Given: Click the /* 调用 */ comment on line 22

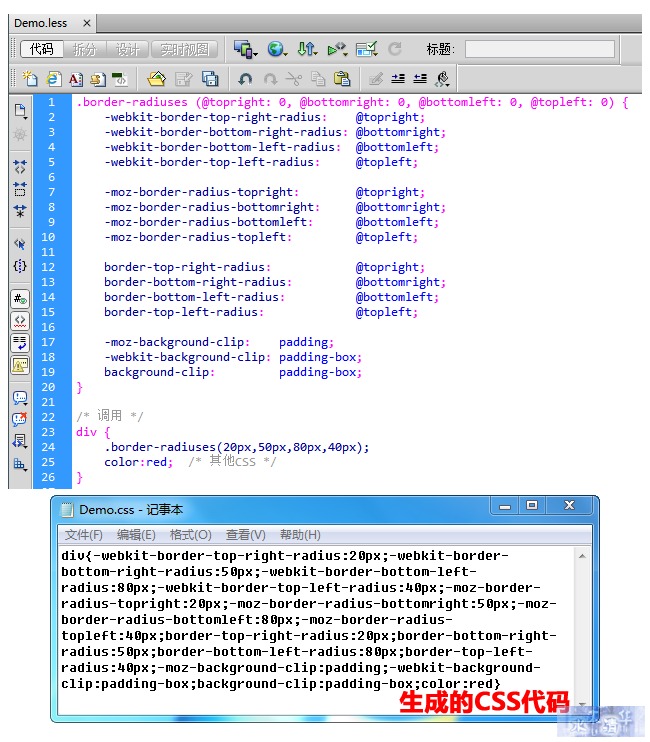Looking at the screenshot, I should pyautogui.click(x=110, y=416).
